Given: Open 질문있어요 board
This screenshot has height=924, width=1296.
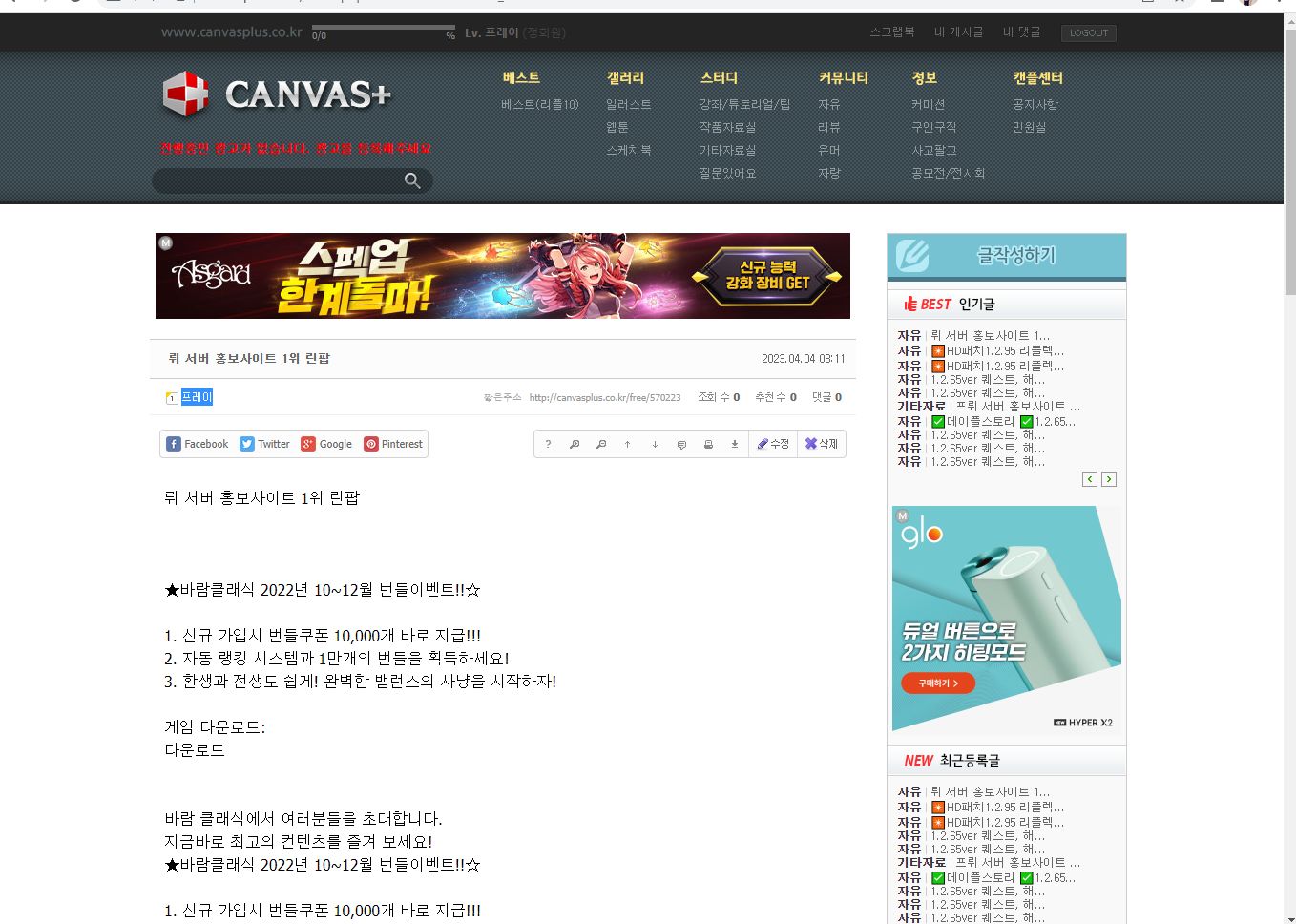Looking at the screenshot, I should pos(728,174).
